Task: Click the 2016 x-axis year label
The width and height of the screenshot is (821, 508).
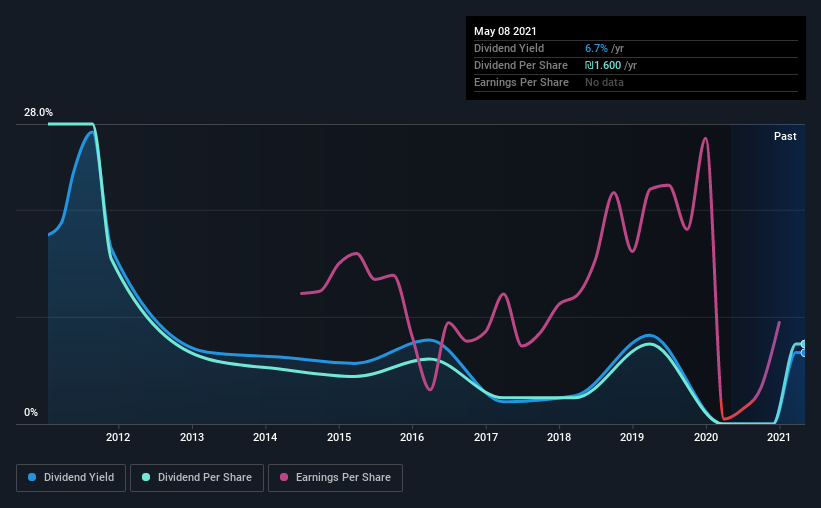Action: (x=413, y=437)
